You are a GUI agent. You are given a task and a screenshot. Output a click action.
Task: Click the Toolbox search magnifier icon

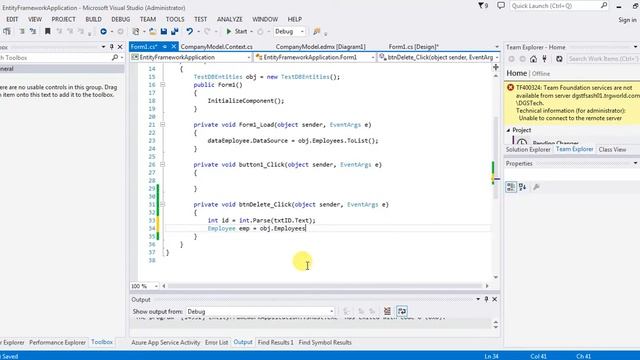tap(115, 58)
